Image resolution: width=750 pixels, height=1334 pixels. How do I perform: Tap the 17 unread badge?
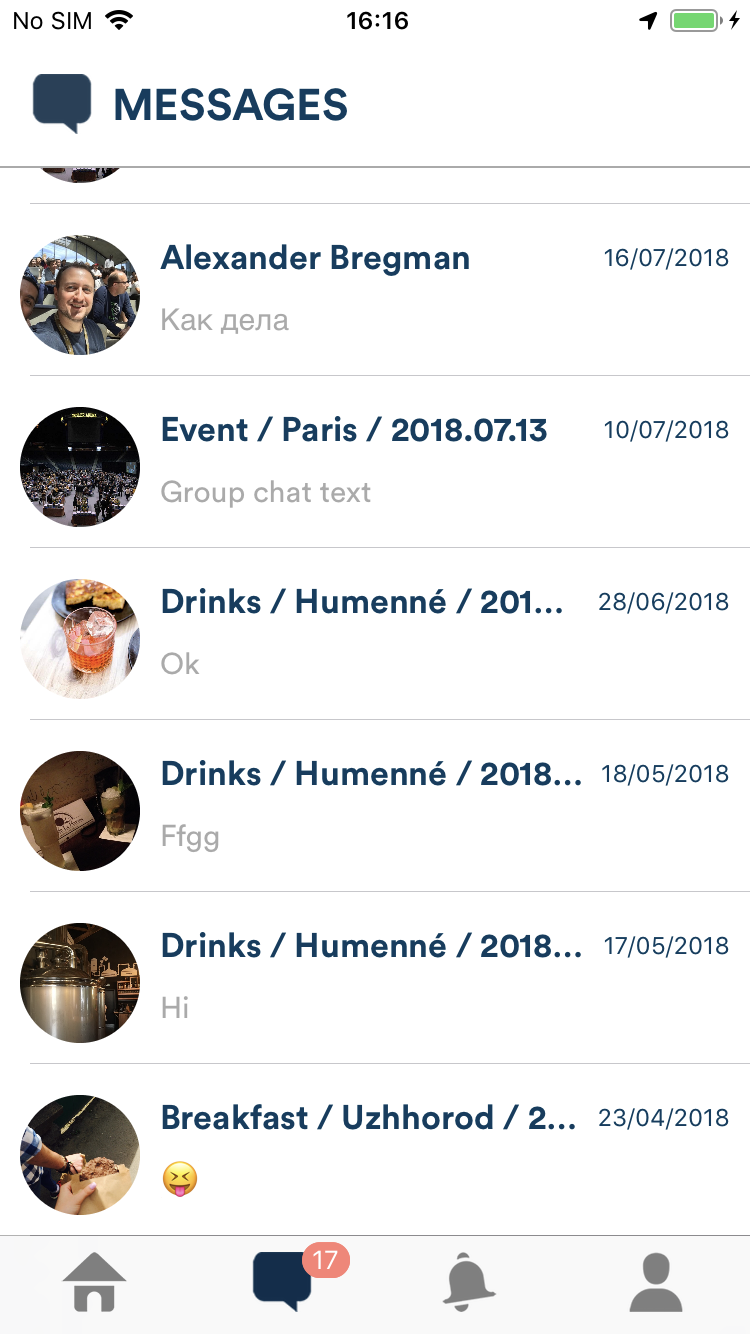click(325, 1259)
